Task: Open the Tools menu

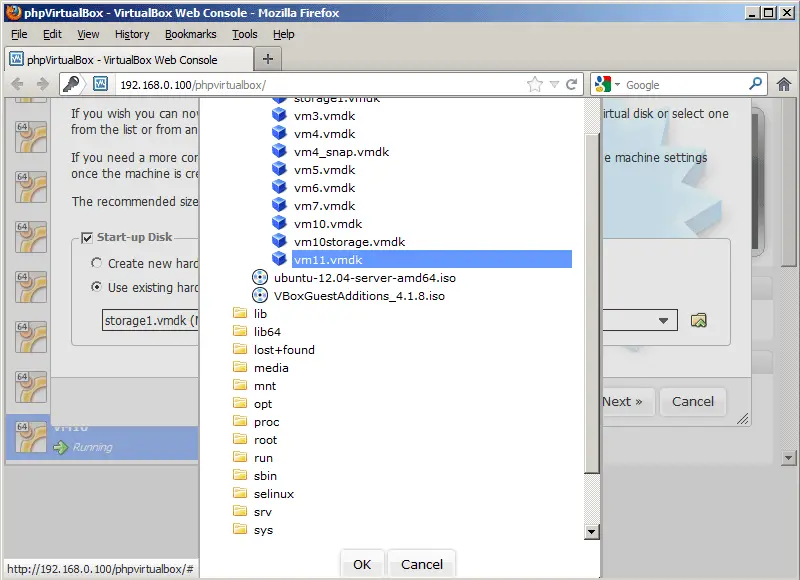Action: tap(245, 34)
